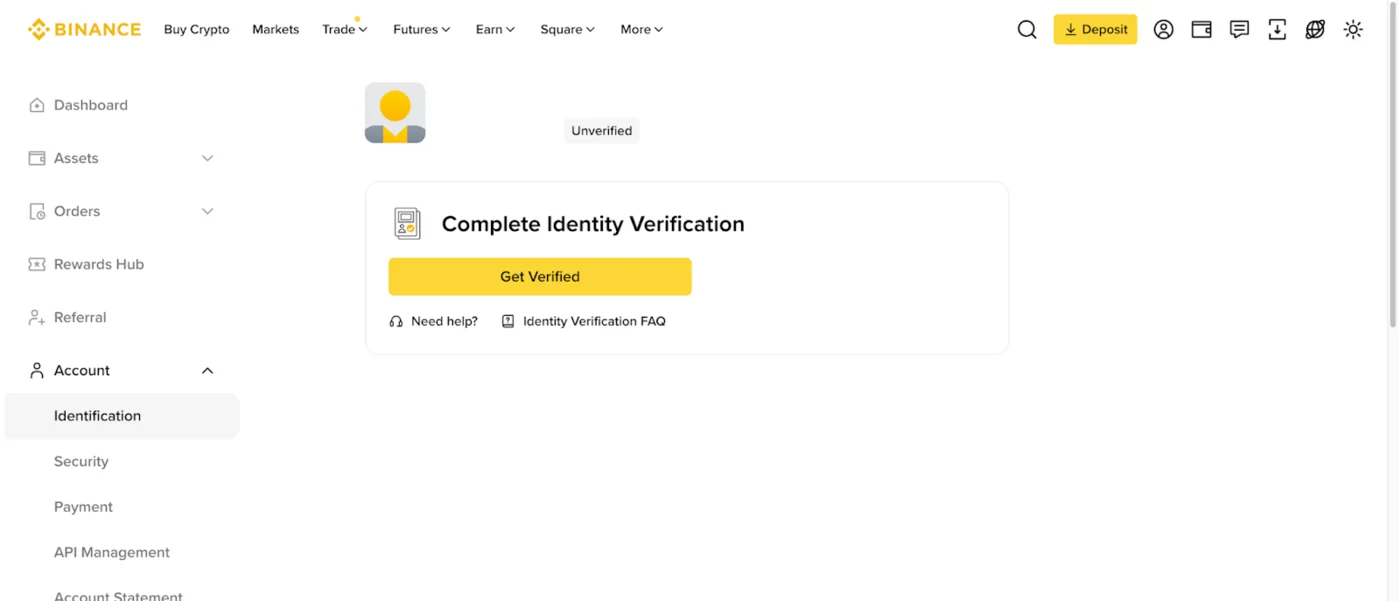
Task: Click the page vertical scrollbar
Action: tap(1393, 165)
